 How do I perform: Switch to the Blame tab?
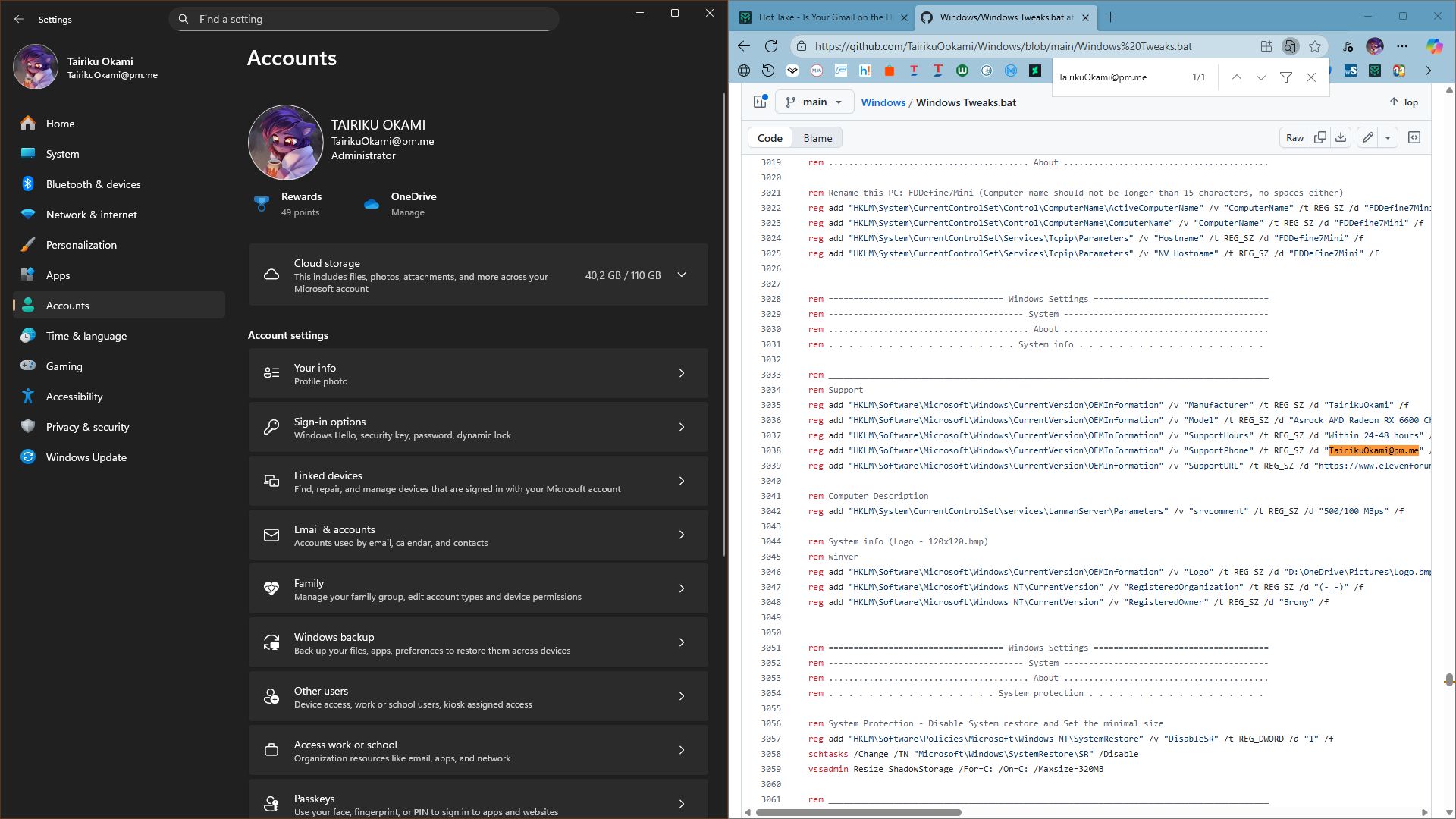pyautogui.click(x=817, y=138)
